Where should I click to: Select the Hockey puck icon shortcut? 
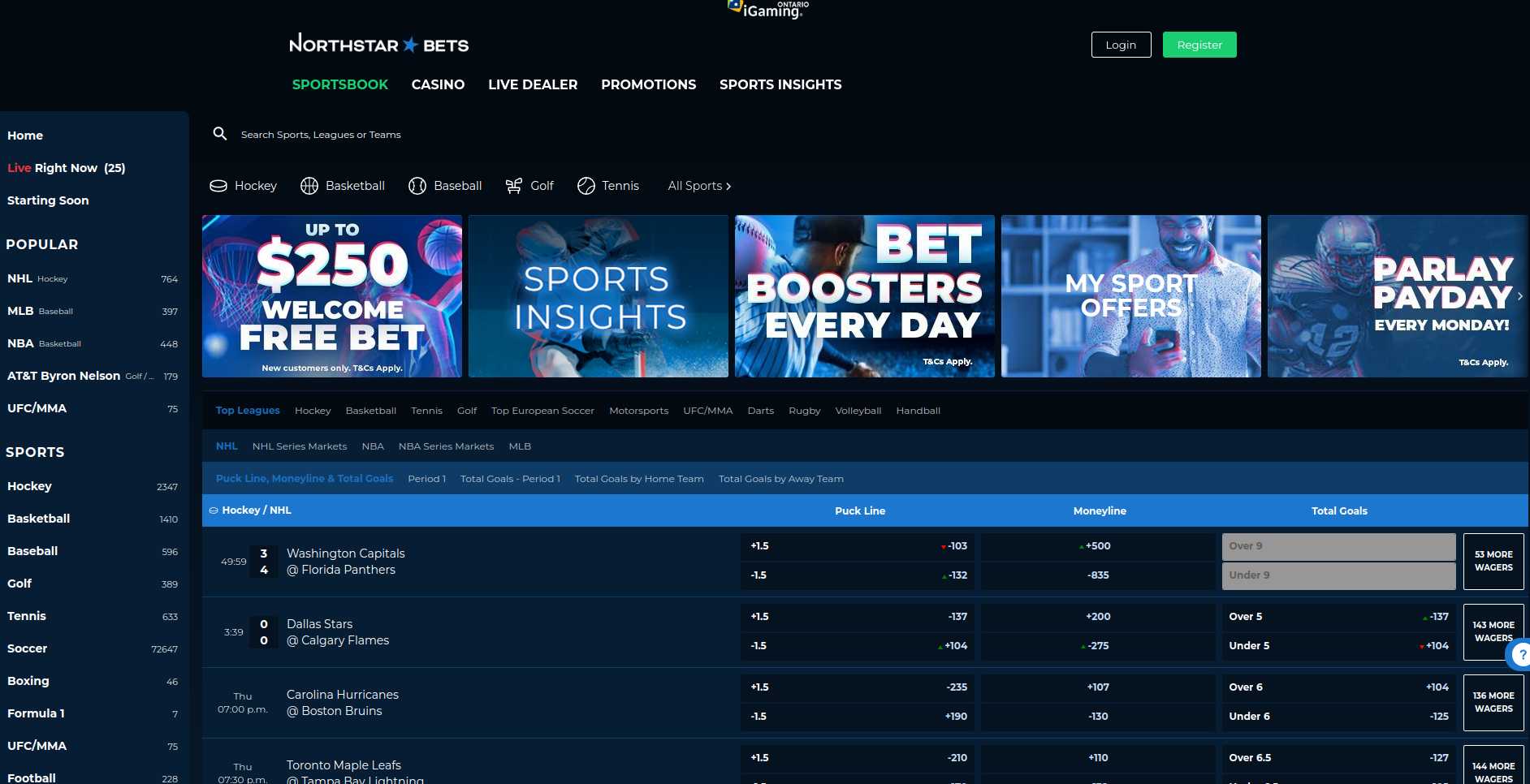[218, 186]
